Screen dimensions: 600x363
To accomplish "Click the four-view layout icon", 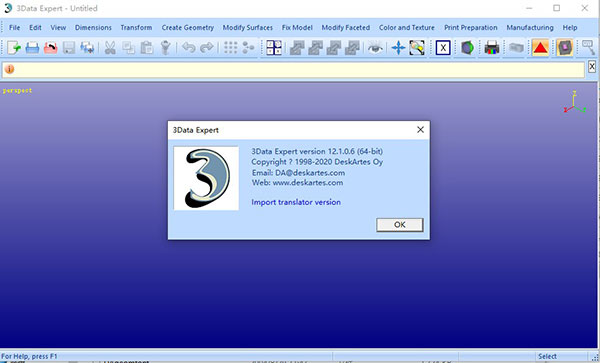I will (274, 48).
